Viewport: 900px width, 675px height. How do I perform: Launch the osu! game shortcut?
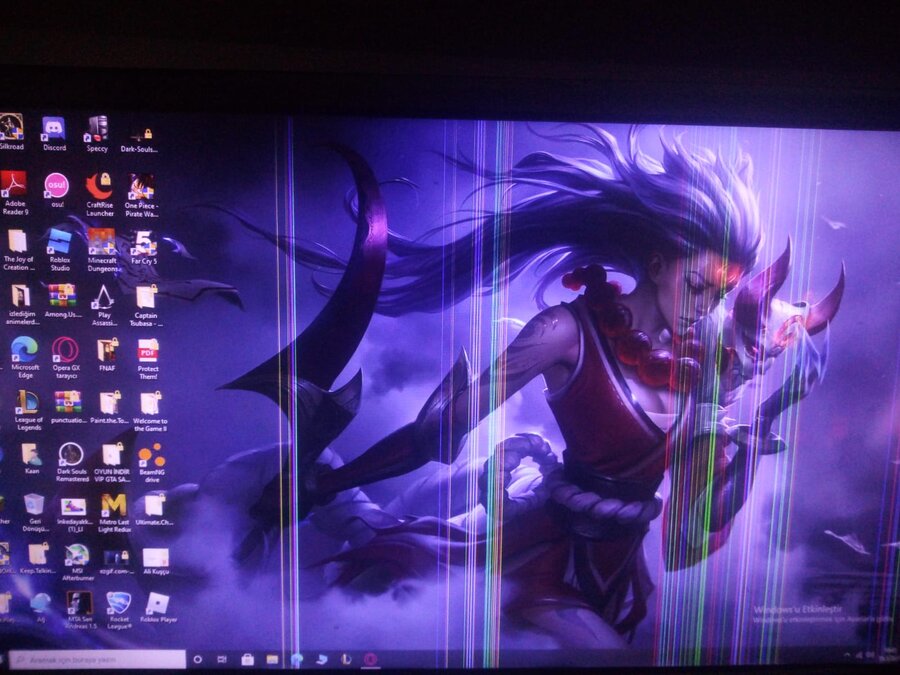point(57,190)
